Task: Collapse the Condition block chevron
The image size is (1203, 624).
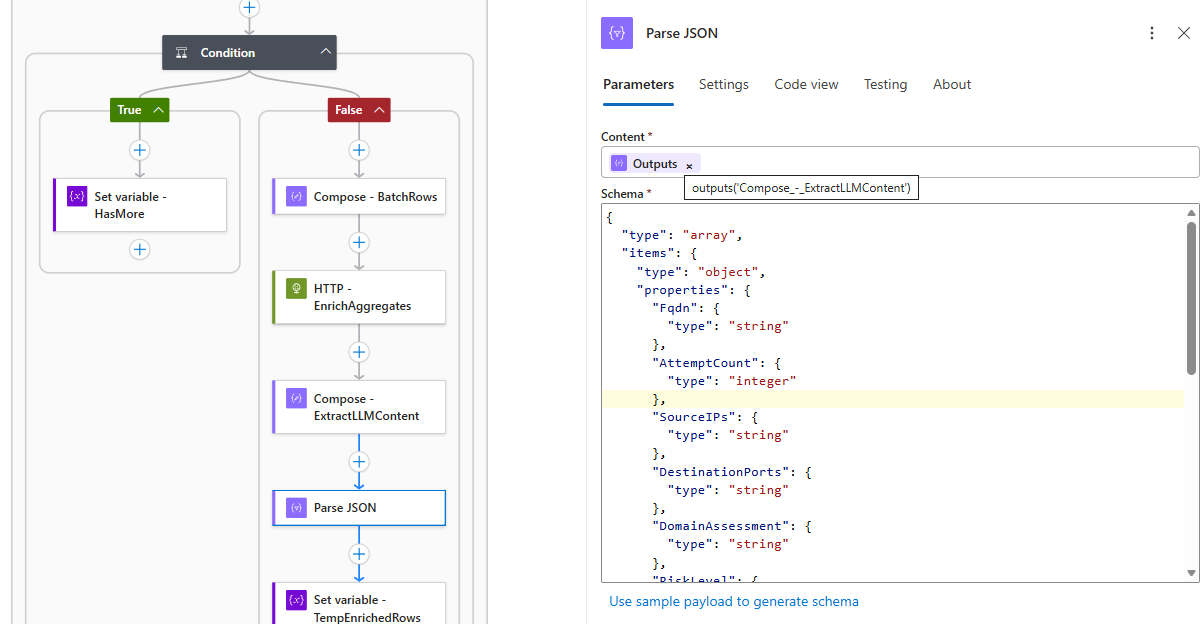Action: [326, 53]
